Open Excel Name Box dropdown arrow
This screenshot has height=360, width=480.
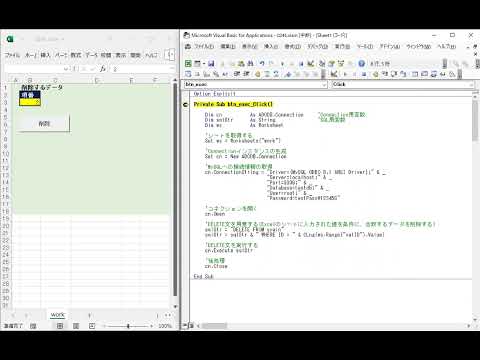(x=65, y=69)
